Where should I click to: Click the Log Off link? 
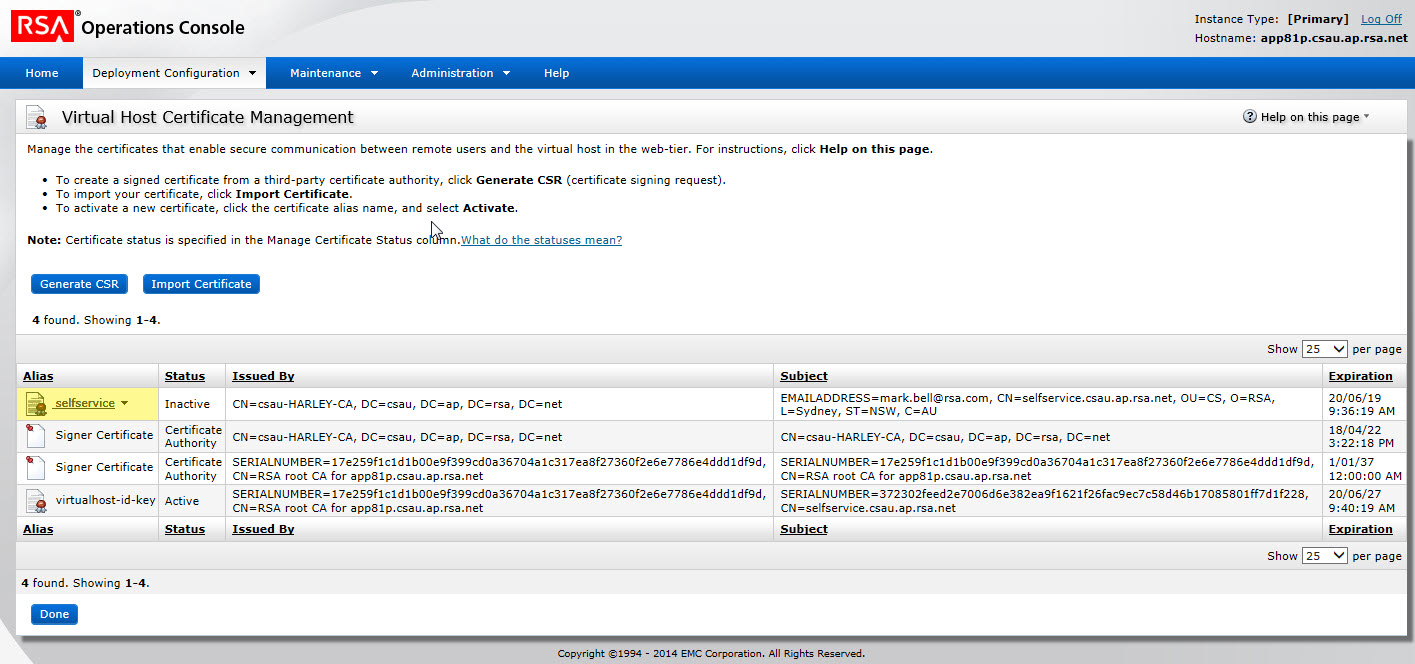1381,19
